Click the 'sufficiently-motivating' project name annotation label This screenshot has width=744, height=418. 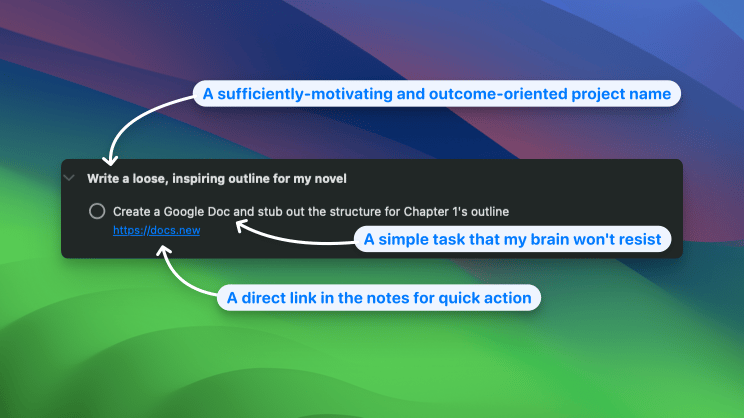point(438,95)
